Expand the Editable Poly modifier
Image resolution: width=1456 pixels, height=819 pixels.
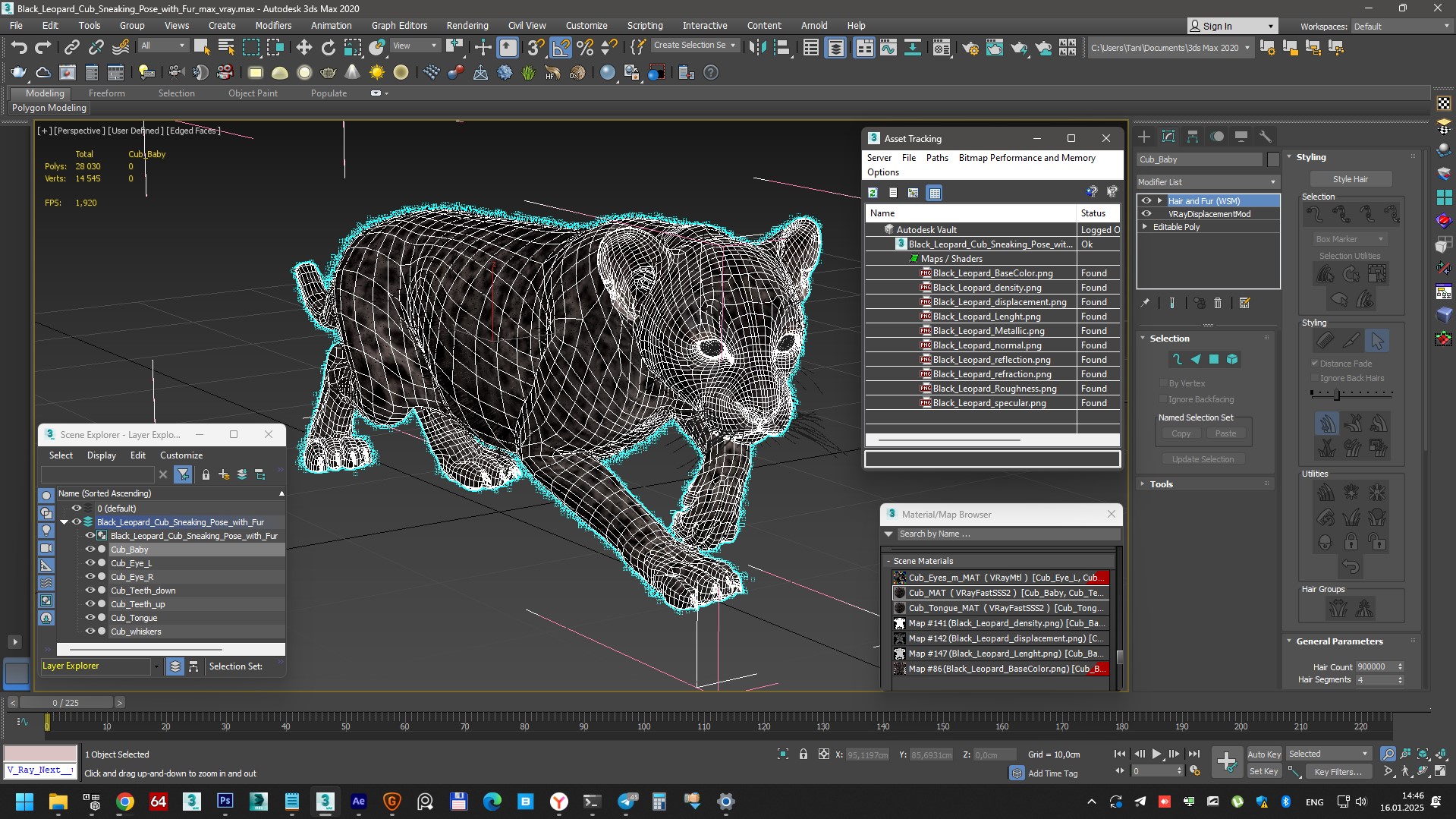click(x=1145, y=227)
